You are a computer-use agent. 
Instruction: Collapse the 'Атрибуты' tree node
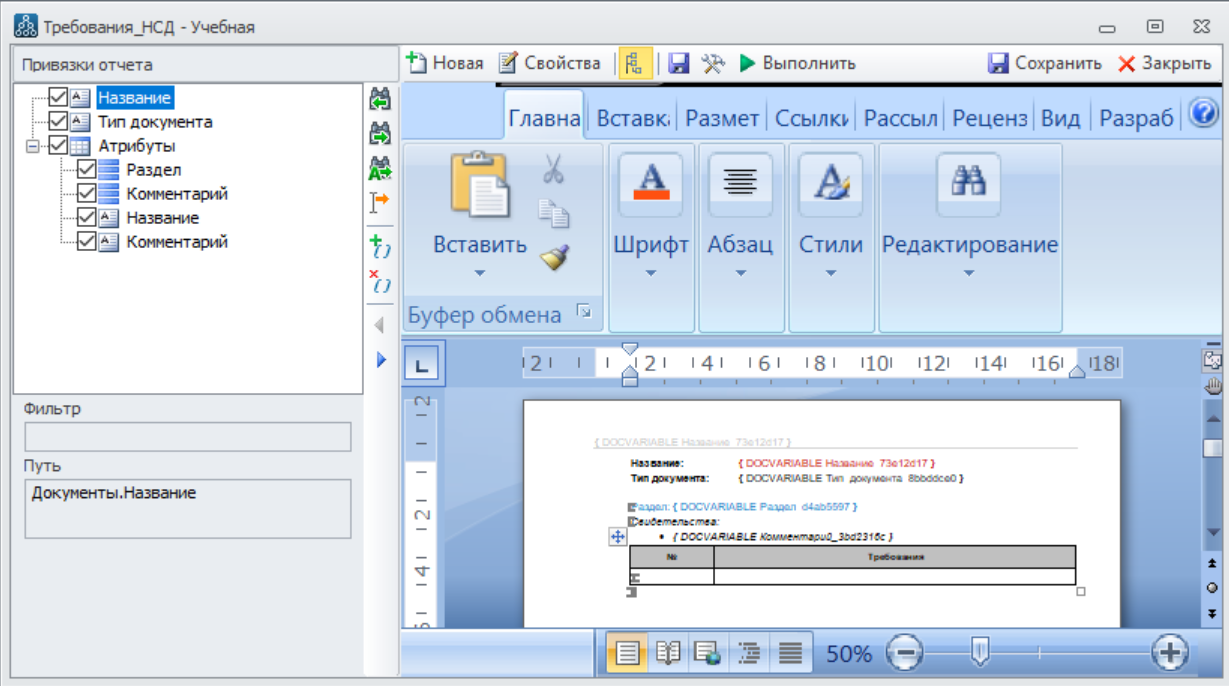pyautogui.click(x=33, y=146)
